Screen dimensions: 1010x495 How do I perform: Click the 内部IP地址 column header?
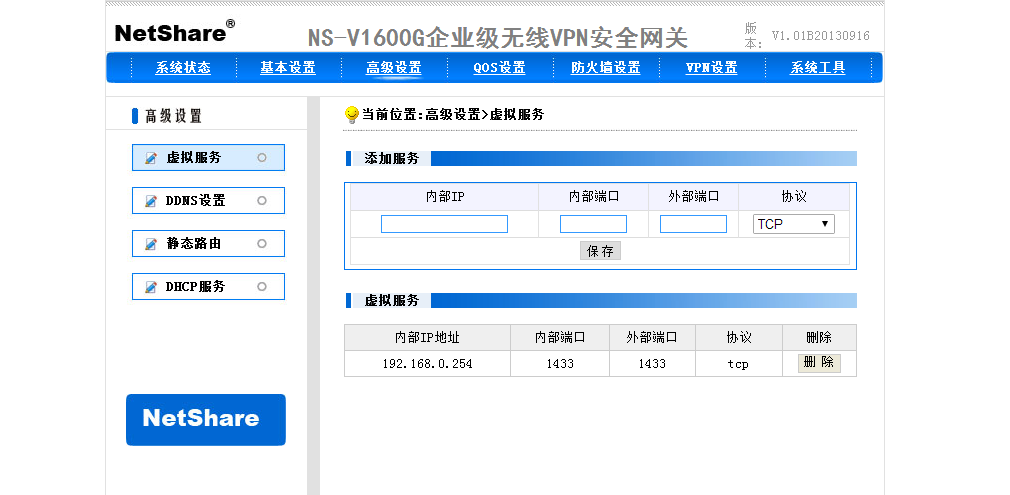[427, 337]
